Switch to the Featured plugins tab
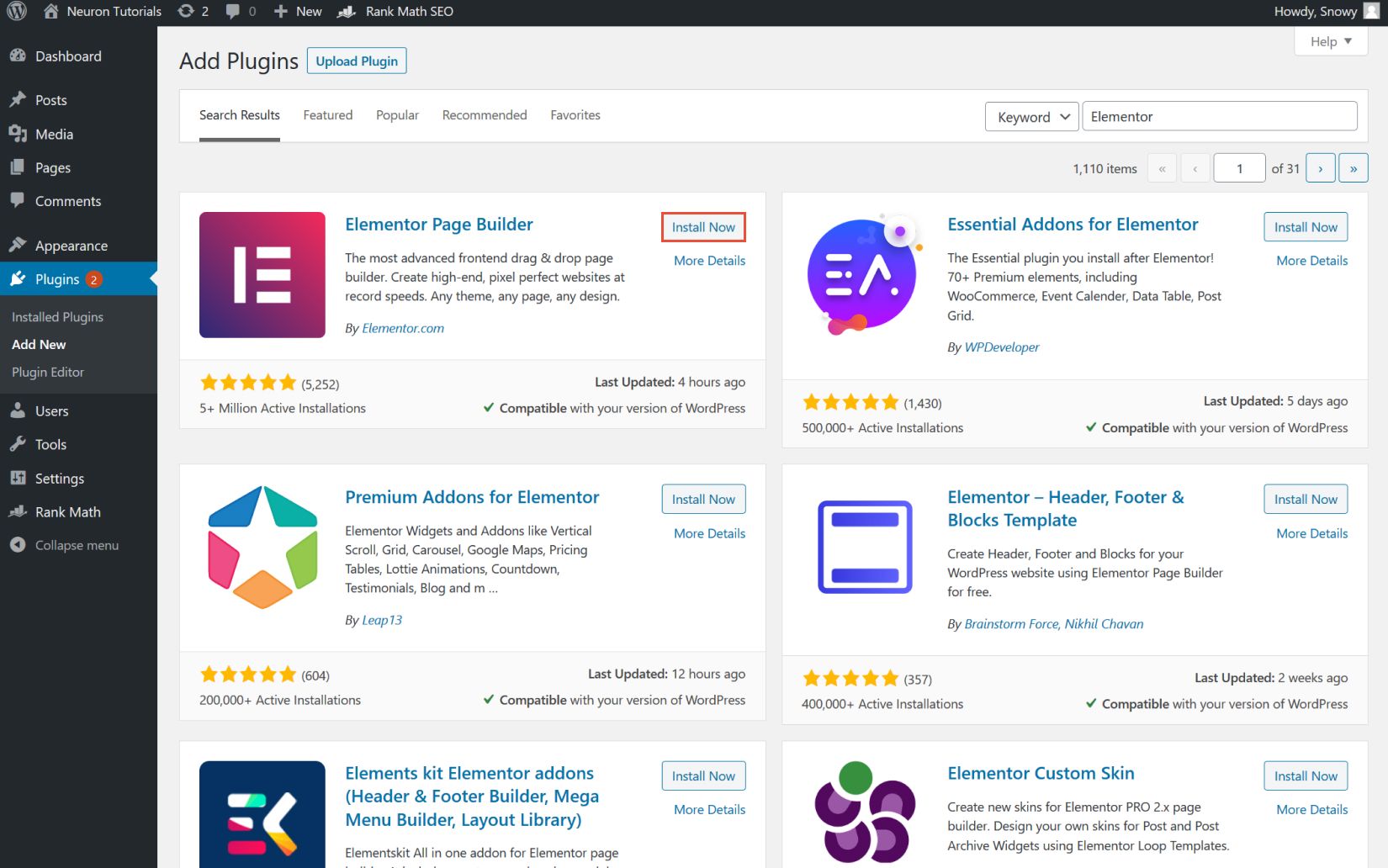Viewport: 1388px width, 868px height. (327, 115)
